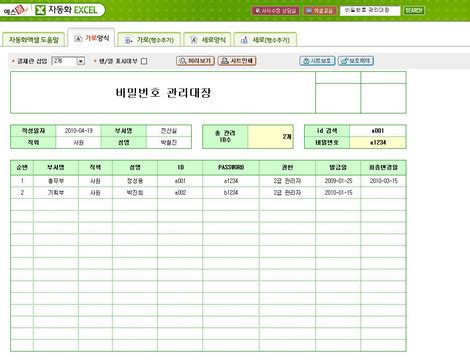This screenshot has height=361, width=470.
Task: Click the 작성일자 label cell
Action: [x=33, y=131]
